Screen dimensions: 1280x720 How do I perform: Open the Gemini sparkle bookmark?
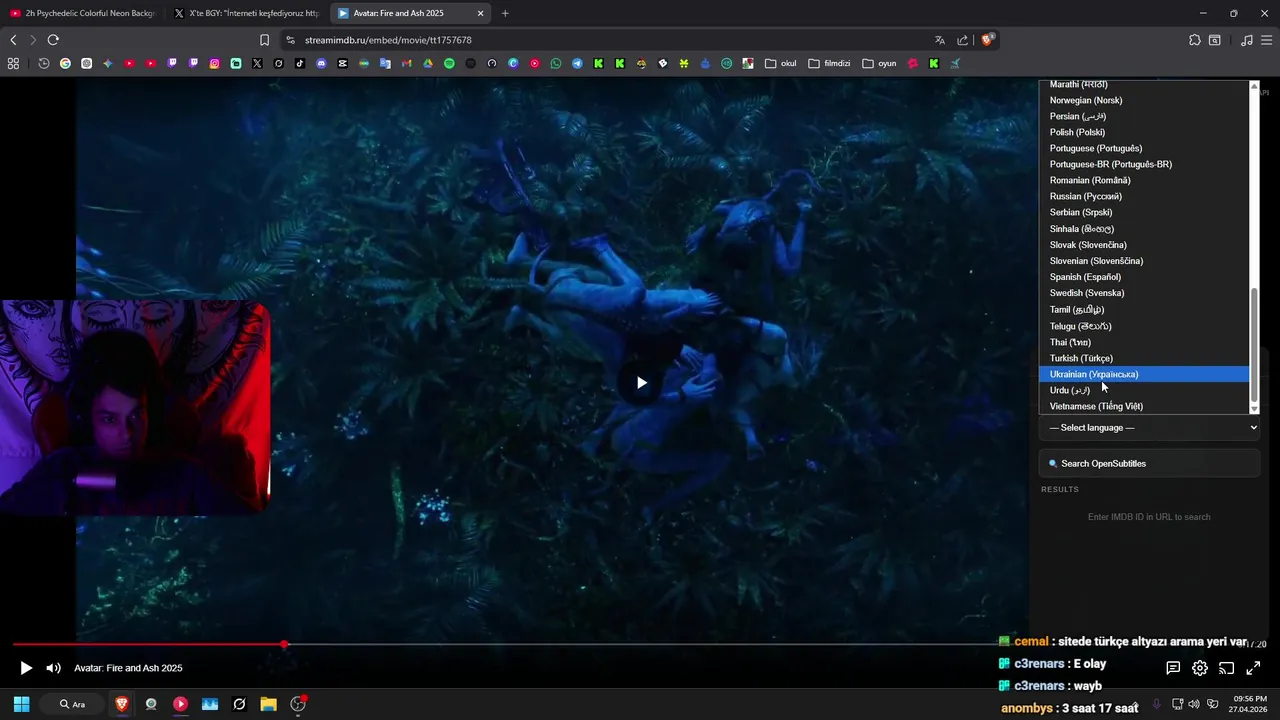click(108, 63)
